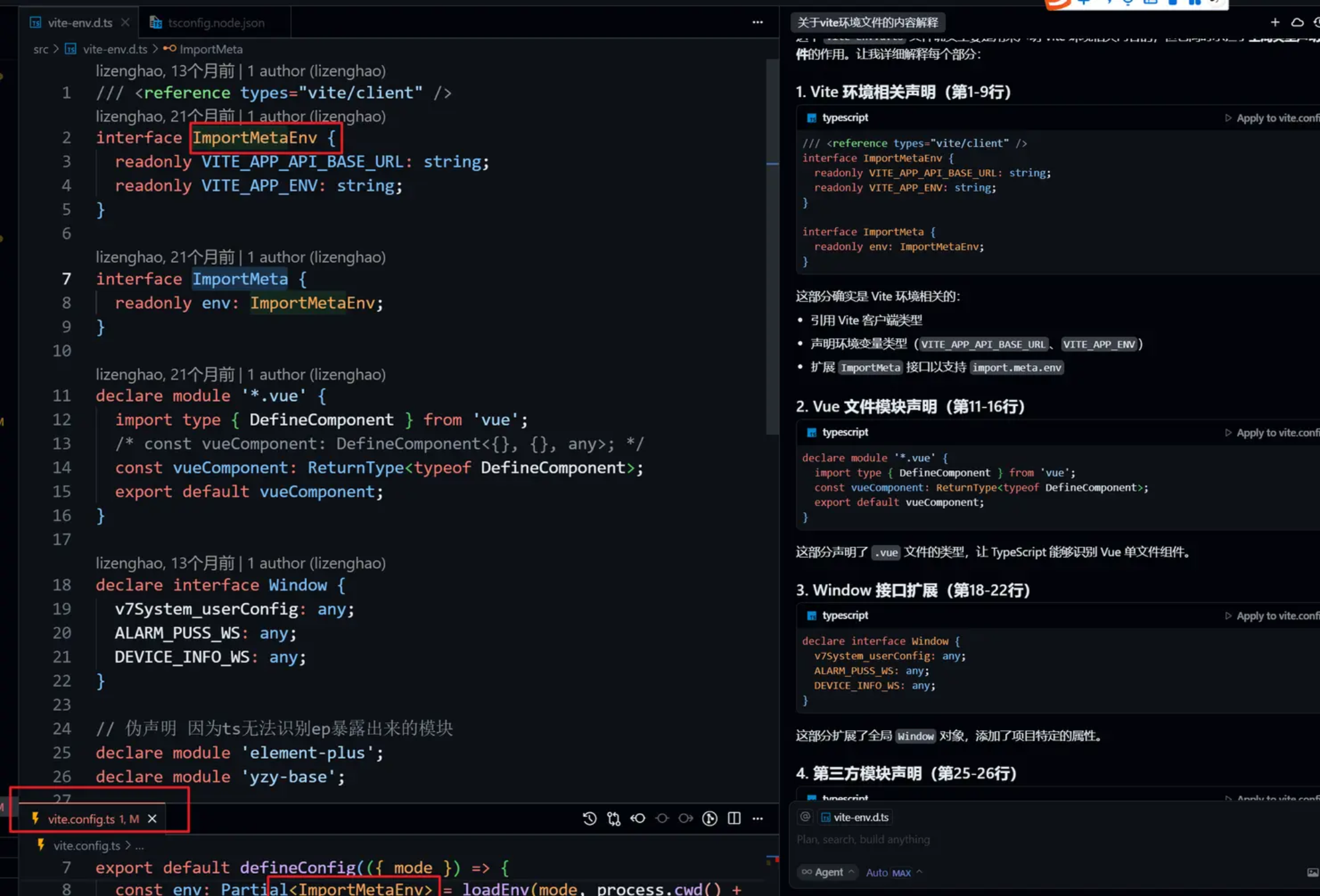Close the vite.config.ts tab
Screen dimensions: 1320x896
152,819
